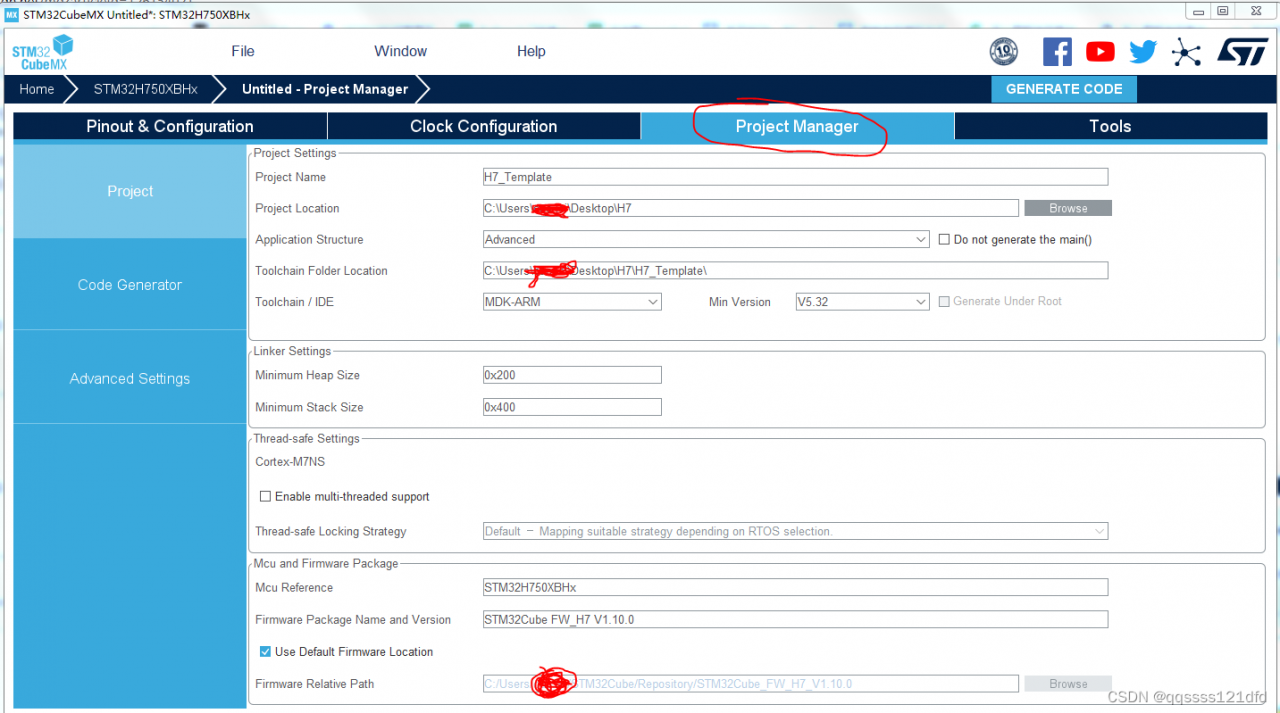Click Firmware Package Name and Version field
The width and height of the screenshot is (1280, 713).
click(x=795, y=619)
